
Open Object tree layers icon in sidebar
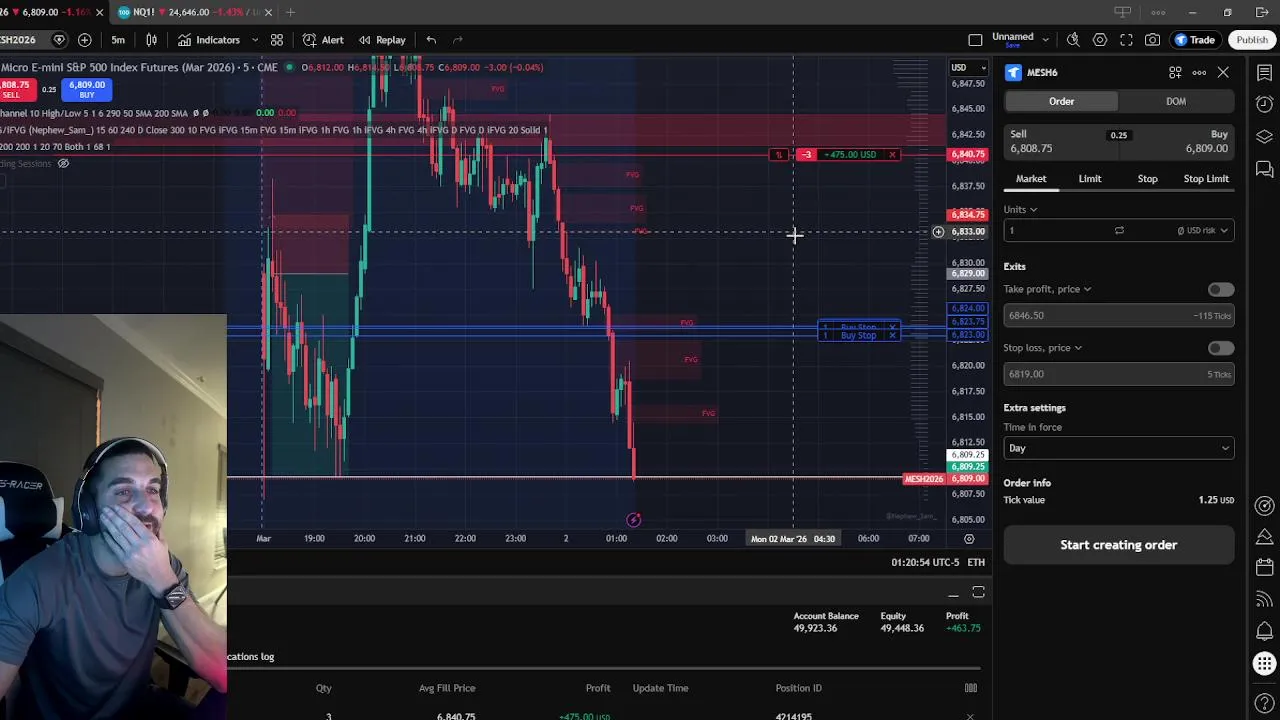point(1264,137)
